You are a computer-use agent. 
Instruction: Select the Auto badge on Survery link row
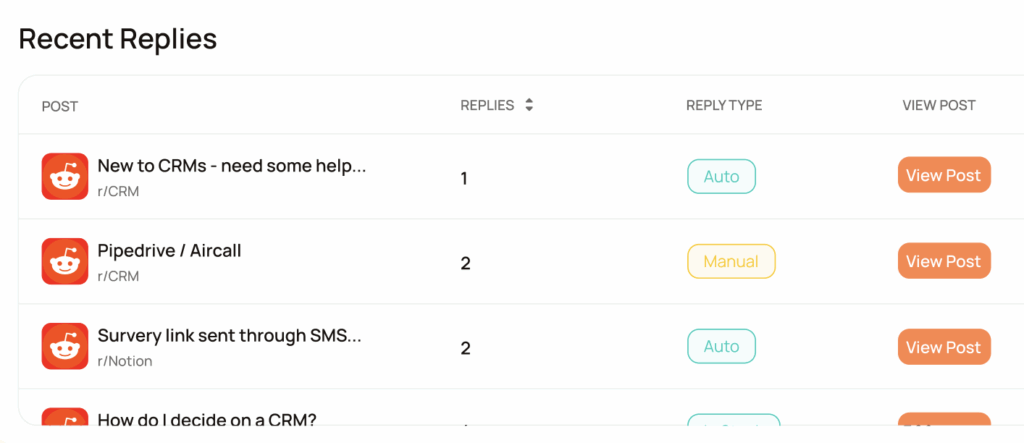721,346
